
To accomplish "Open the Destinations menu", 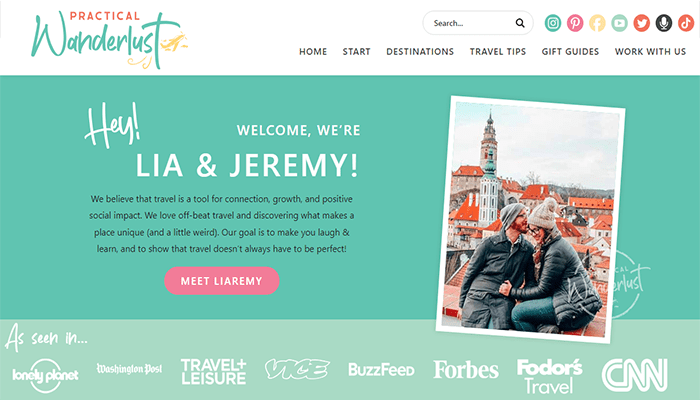I will click(420, 52).
